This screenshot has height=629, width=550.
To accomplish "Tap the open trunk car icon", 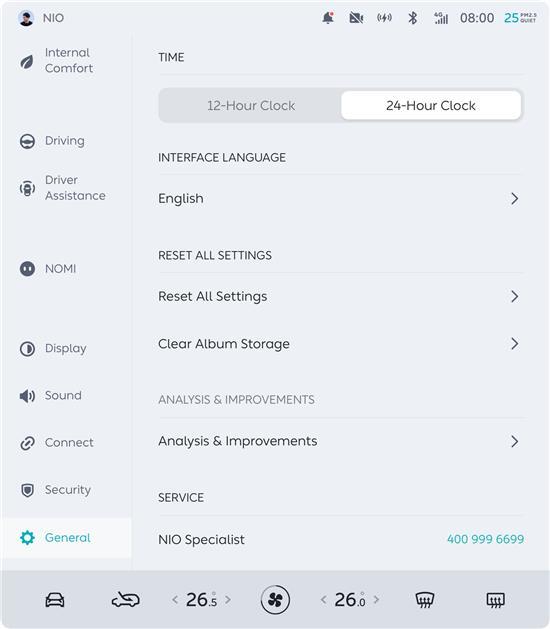I will tap(125, 600).
